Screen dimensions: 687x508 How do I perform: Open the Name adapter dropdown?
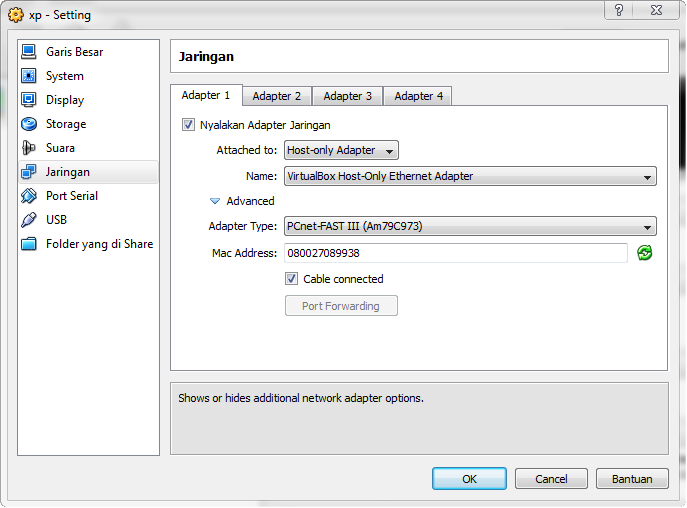coord(470,177)
